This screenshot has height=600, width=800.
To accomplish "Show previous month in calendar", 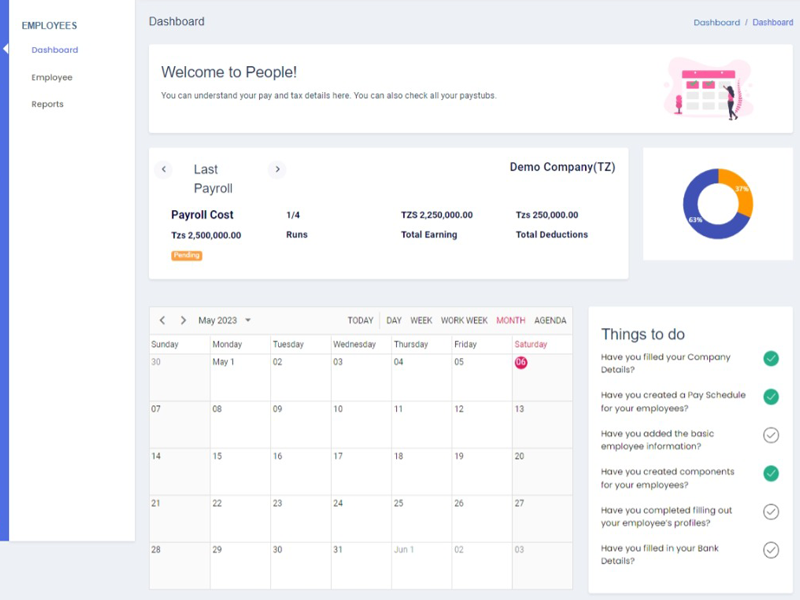I will click(163, 321).
